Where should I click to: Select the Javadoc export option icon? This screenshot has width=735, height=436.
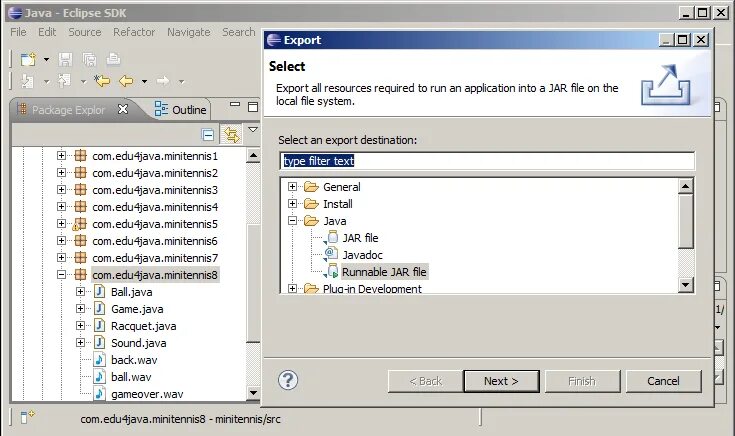click(x=331, y=254)
